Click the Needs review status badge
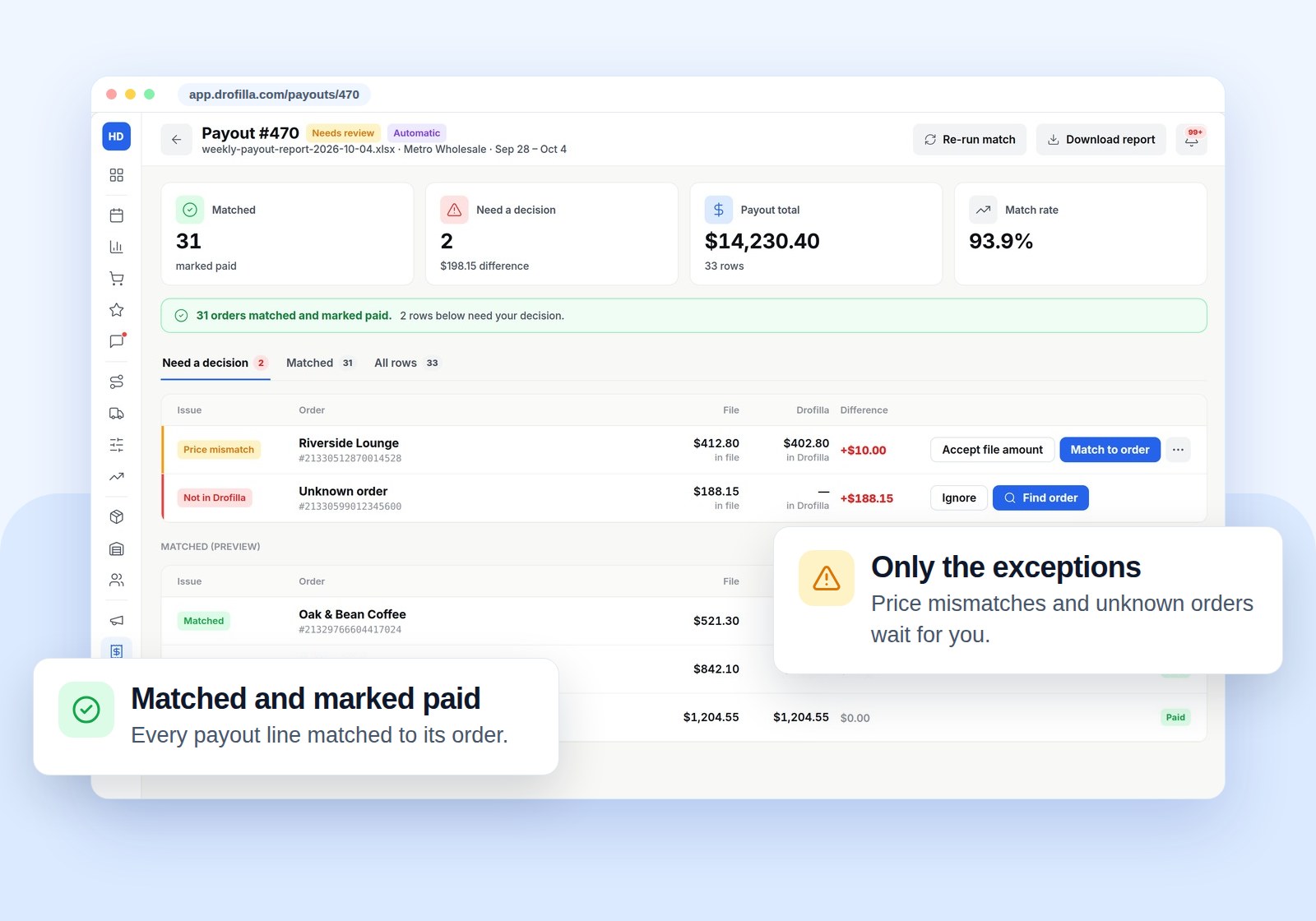This screenshot has height=921, width=1316. click(x=343, y=133)
